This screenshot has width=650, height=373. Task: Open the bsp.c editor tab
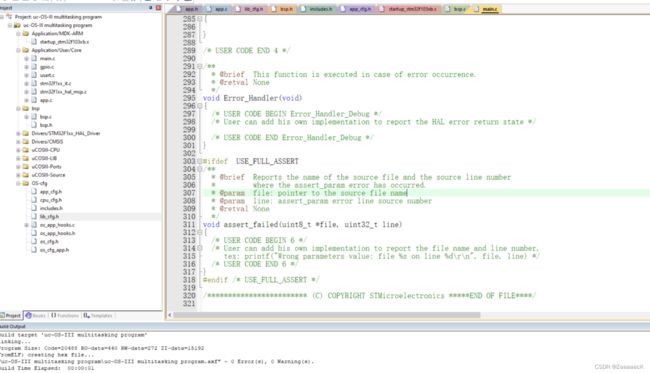(456, 9)
